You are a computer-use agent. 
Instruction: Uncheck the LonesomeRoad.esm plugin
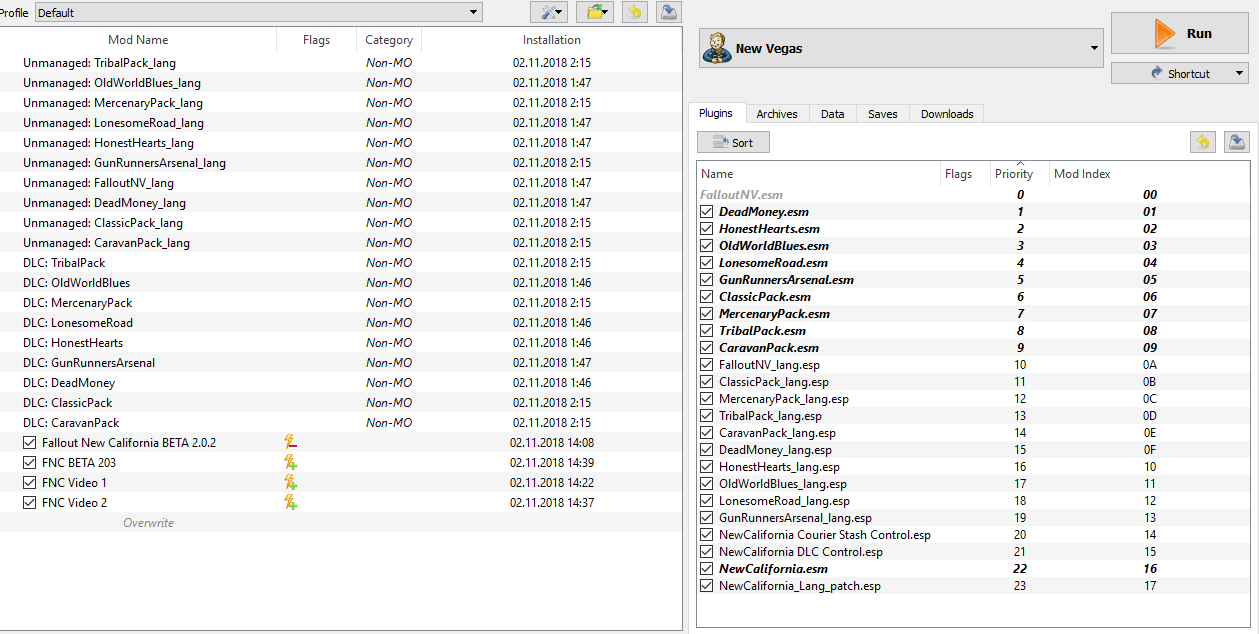707,263
